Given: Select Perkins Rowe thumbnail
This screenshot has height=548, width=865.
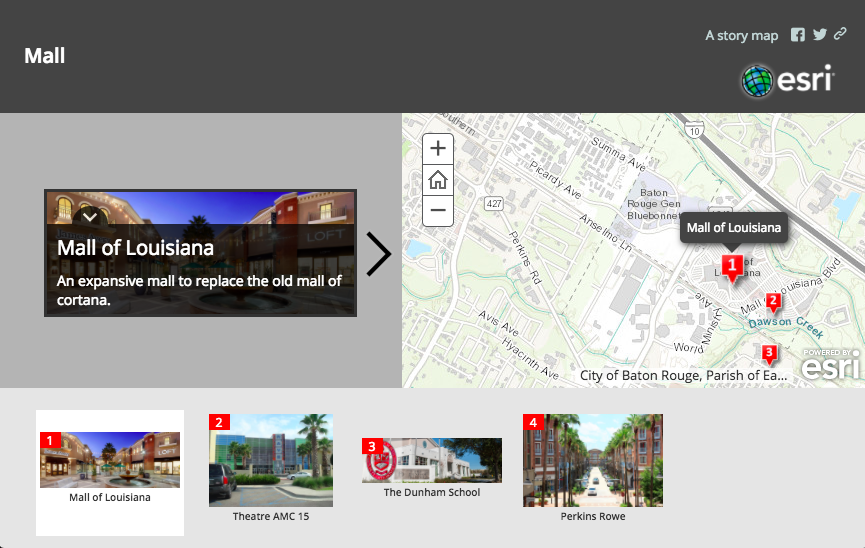Looking at the screenshot, I should click(x=593, y=460).
